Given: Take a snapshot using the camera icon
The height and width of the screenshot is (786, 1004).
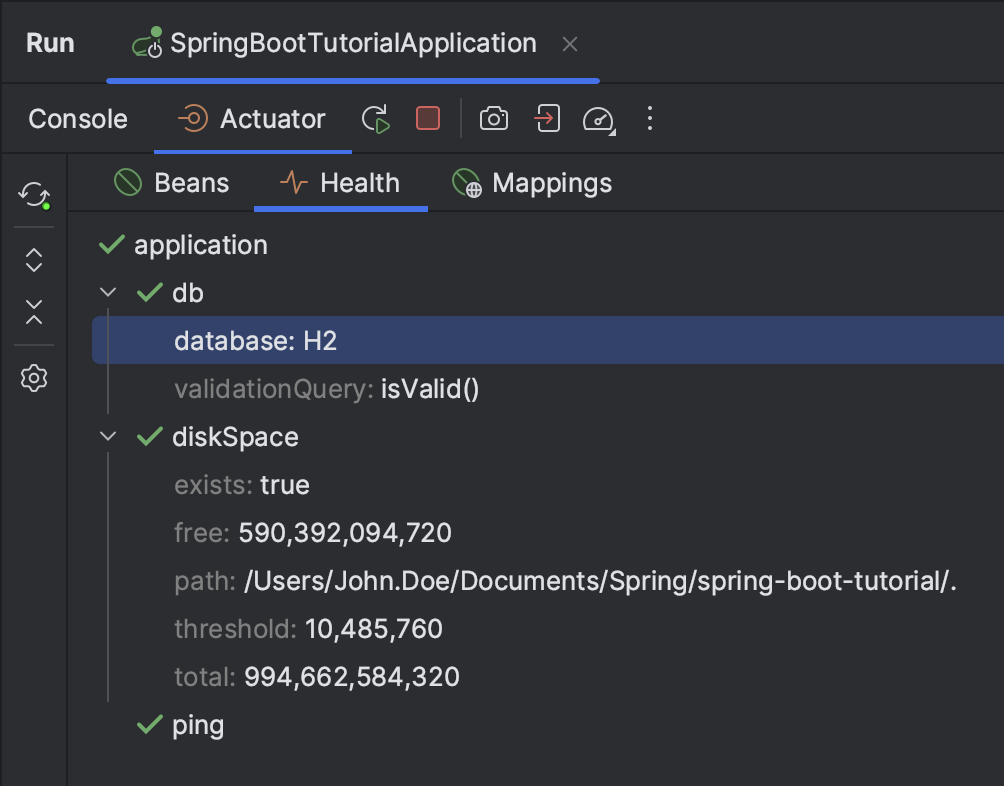Looking at the screenshot, I should click(493, 118).
